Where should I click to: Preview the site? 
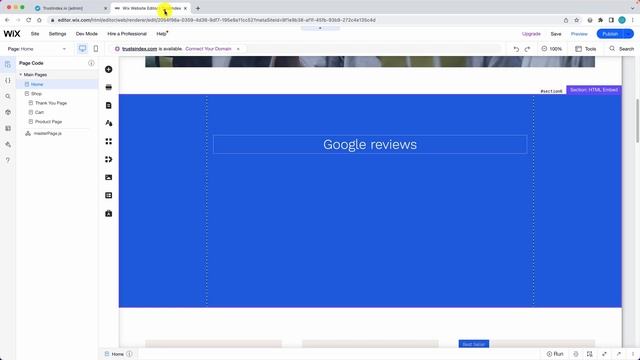pos(579,34)
